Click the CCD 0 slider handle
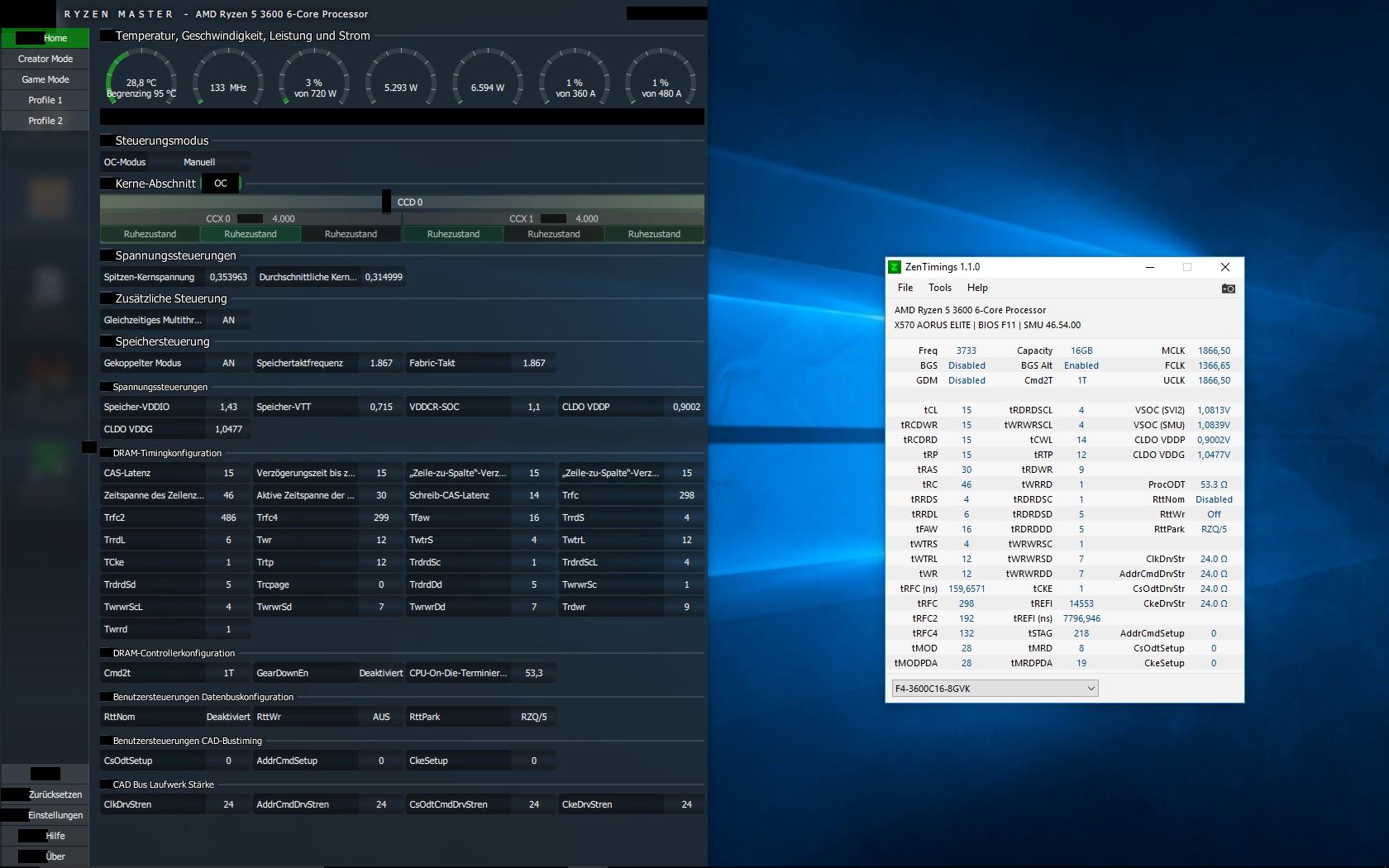The width and height of the screenshot is (1389, 868). point(386,201)
